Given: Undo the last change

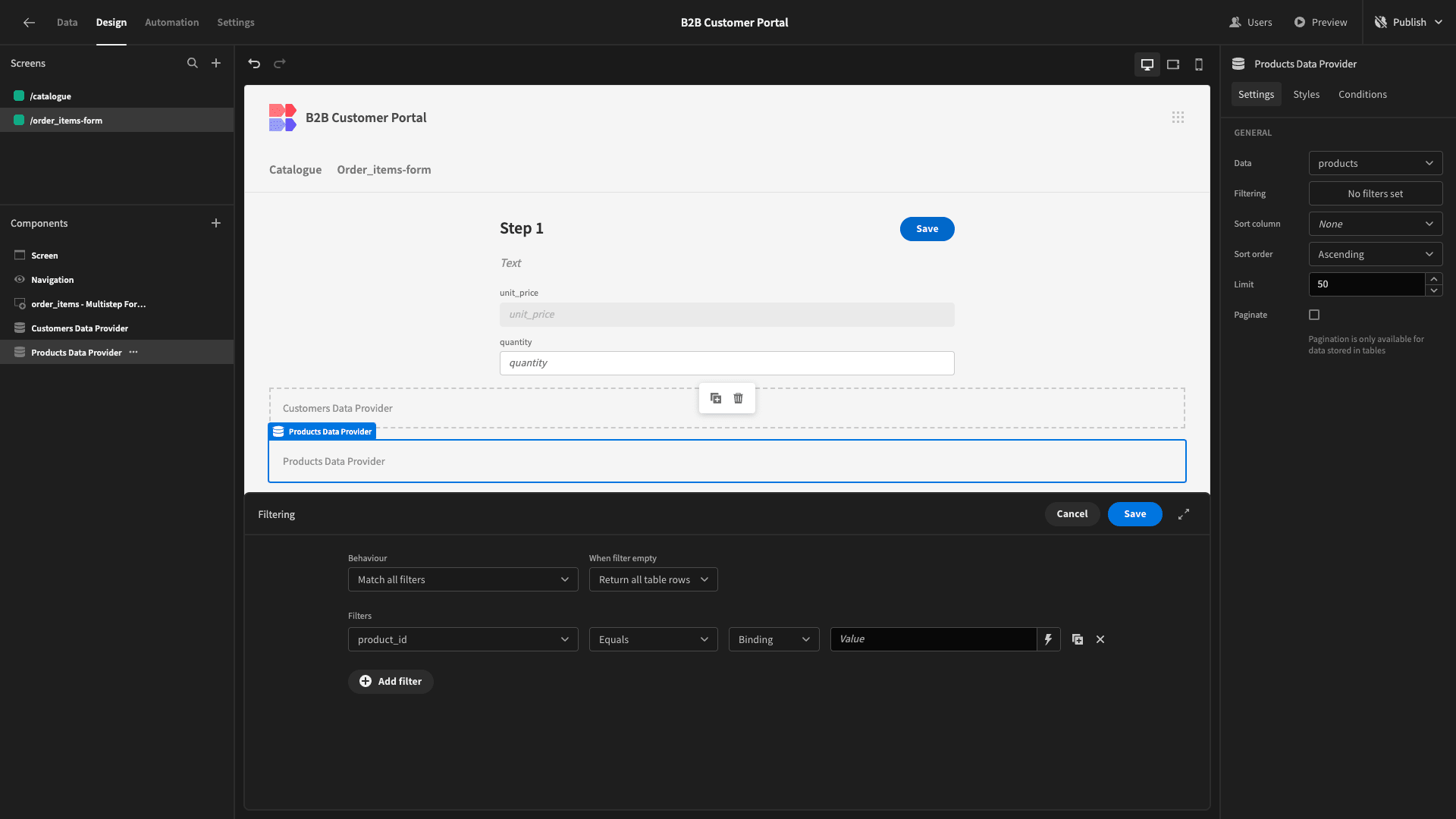Looking at the screenshot, I should [254, 64].
